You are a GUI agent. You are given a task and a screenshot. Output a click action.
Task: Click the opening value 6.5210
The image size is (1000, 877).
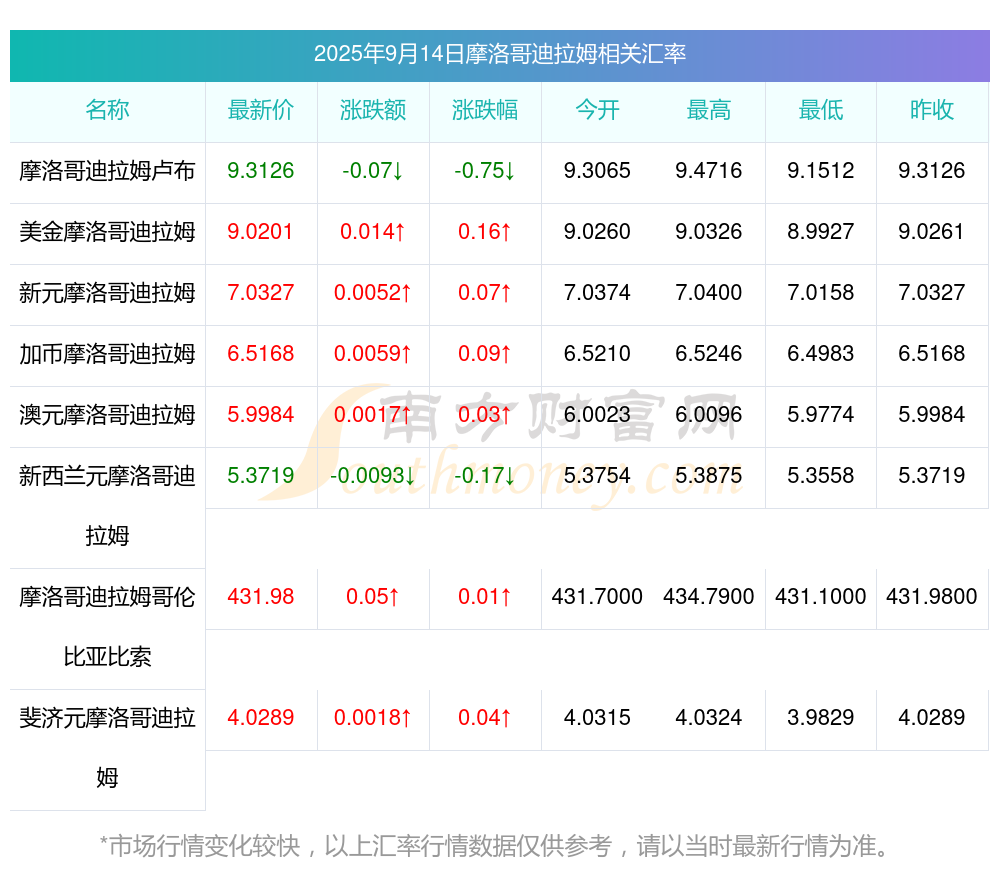tap(597, 353)
